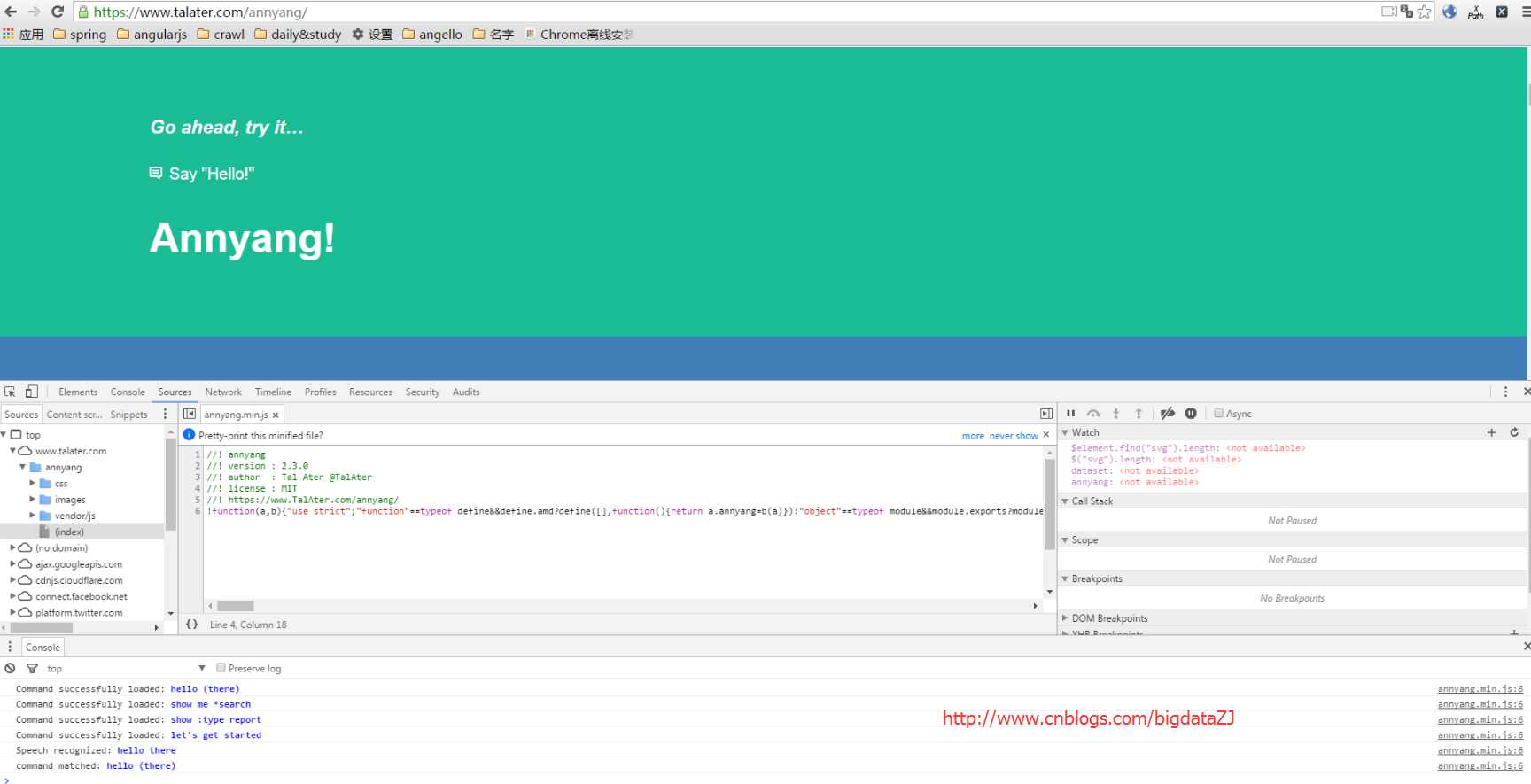Viewport: 1531px width, 784px height.
Task: Step into next function call
Action: tap(1116, 413)
